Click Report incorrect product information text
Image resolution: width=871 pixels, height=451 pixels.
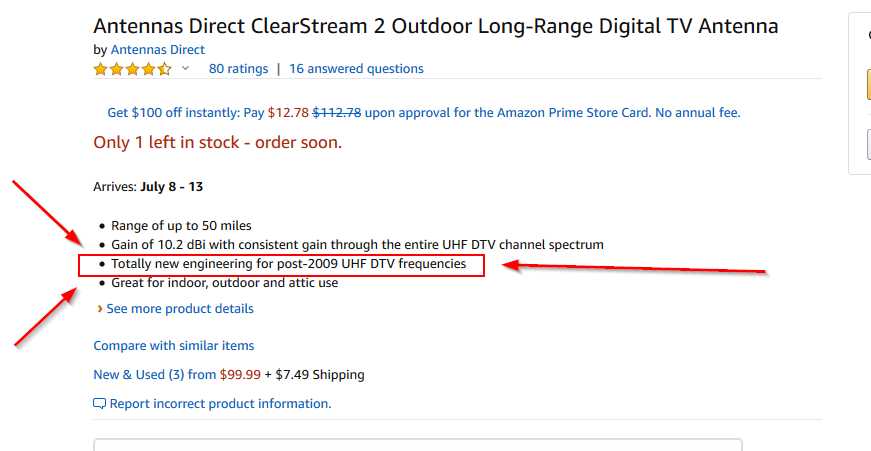pyautogui.click(x=220, y=404)
